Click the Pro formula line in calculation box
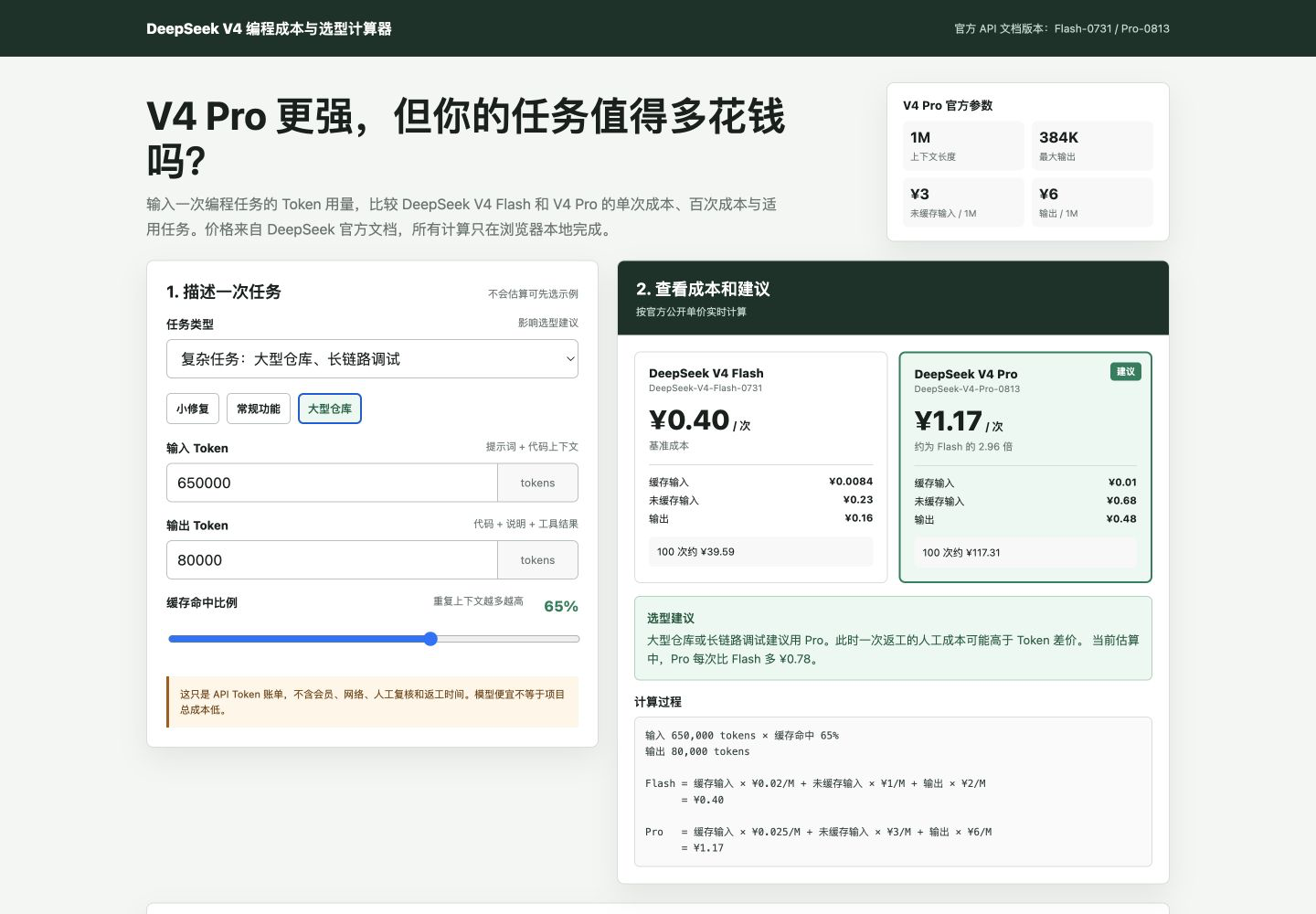This screenshot has height=914, width=1316. tap(818, 832)
